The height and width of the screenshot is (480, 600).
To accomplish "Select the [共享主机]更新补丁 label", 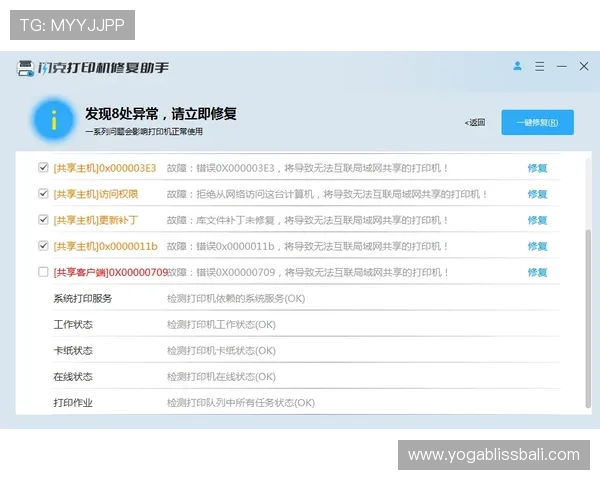I will 96,220.
